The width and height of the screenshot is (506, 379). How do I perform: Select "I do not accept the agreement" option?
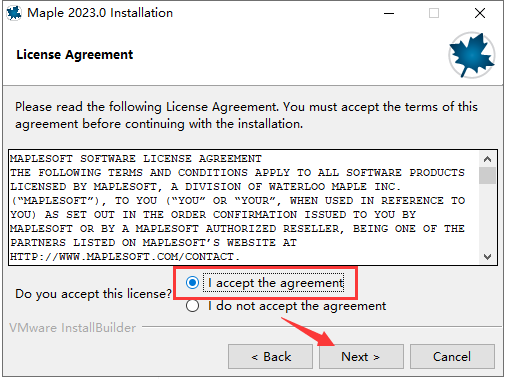(192, 306)
